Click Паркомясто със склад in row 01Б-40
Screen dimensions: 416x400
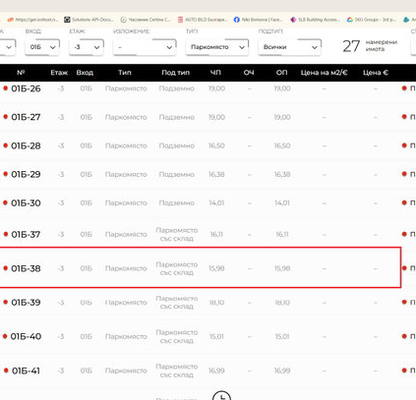[177, 336]
